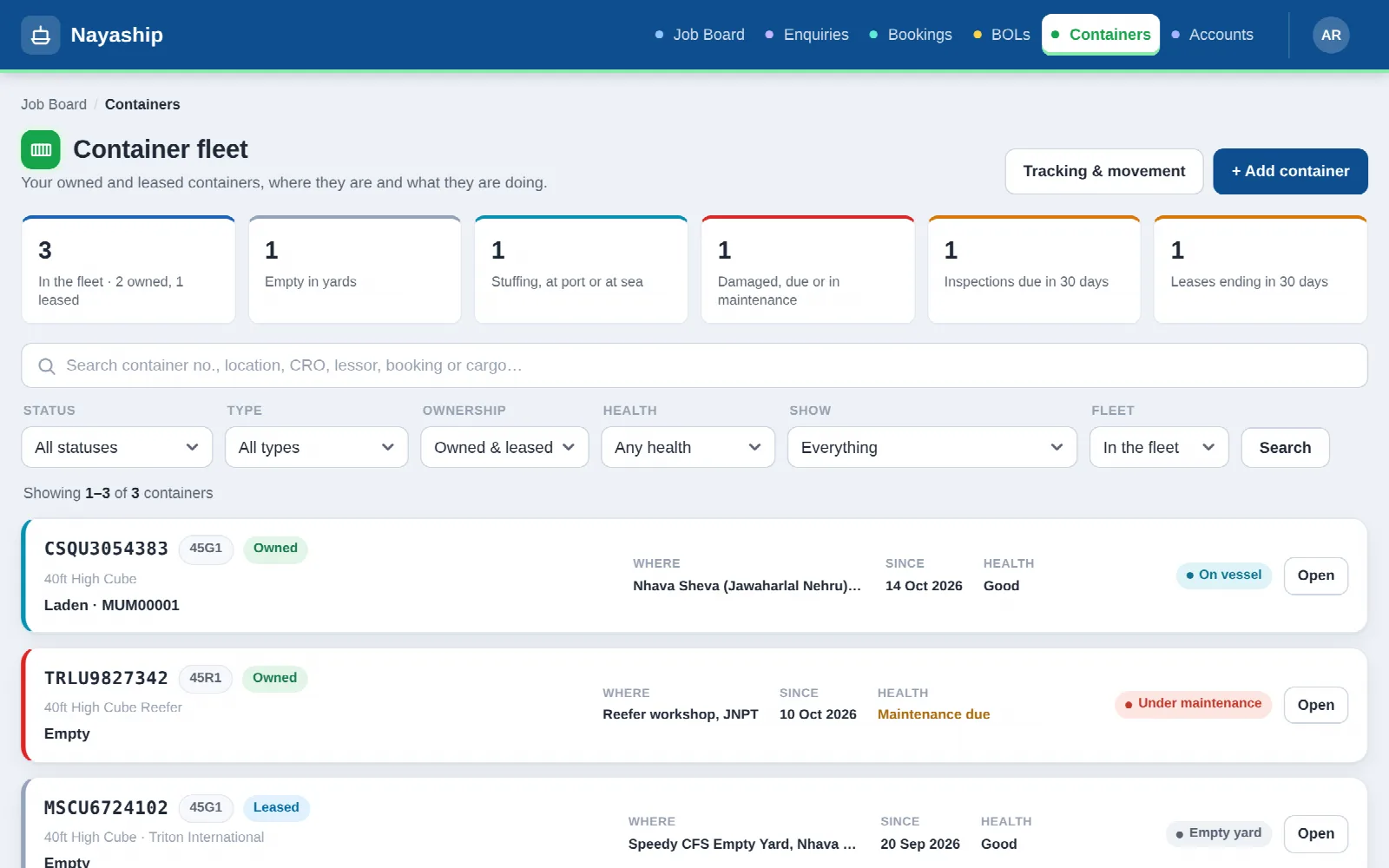Click the Job Board breadcrumb link
This screenshot has width=1389, height=868.
point(54,104)
